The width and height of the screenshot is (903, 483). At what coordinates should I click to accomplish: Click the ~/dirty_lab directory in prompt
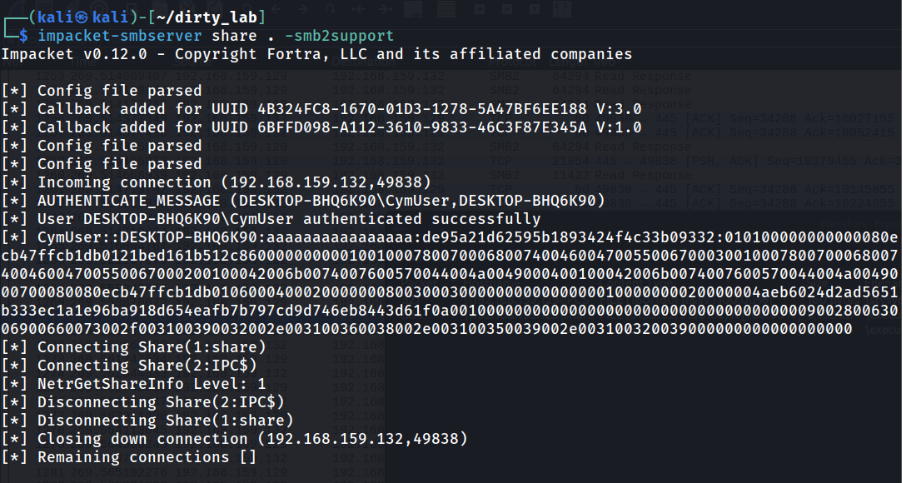point(206,17)
